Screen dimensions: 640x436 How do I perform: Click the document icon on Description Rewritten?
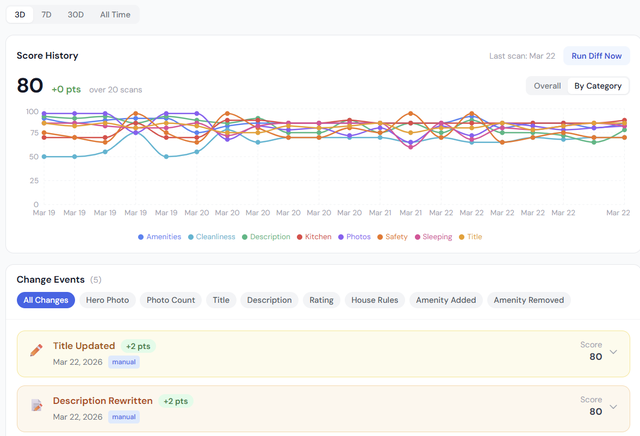pos(37,405)
